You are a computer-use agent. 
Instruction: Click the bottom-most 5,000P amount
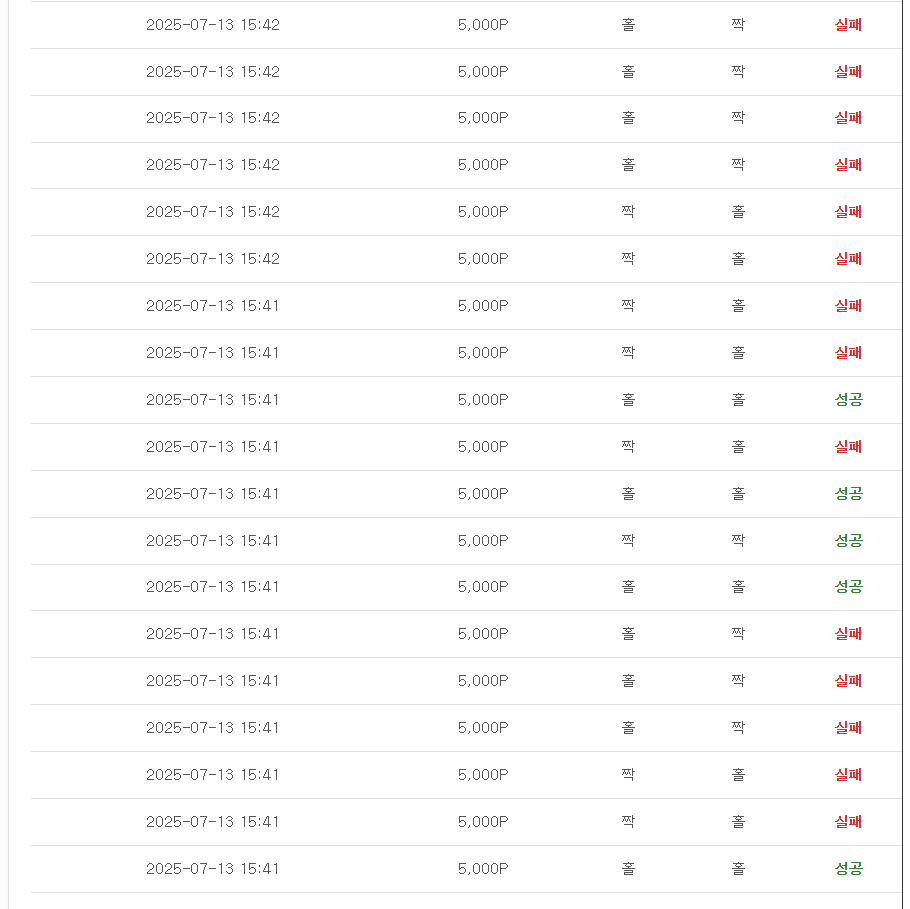(483, 868)
